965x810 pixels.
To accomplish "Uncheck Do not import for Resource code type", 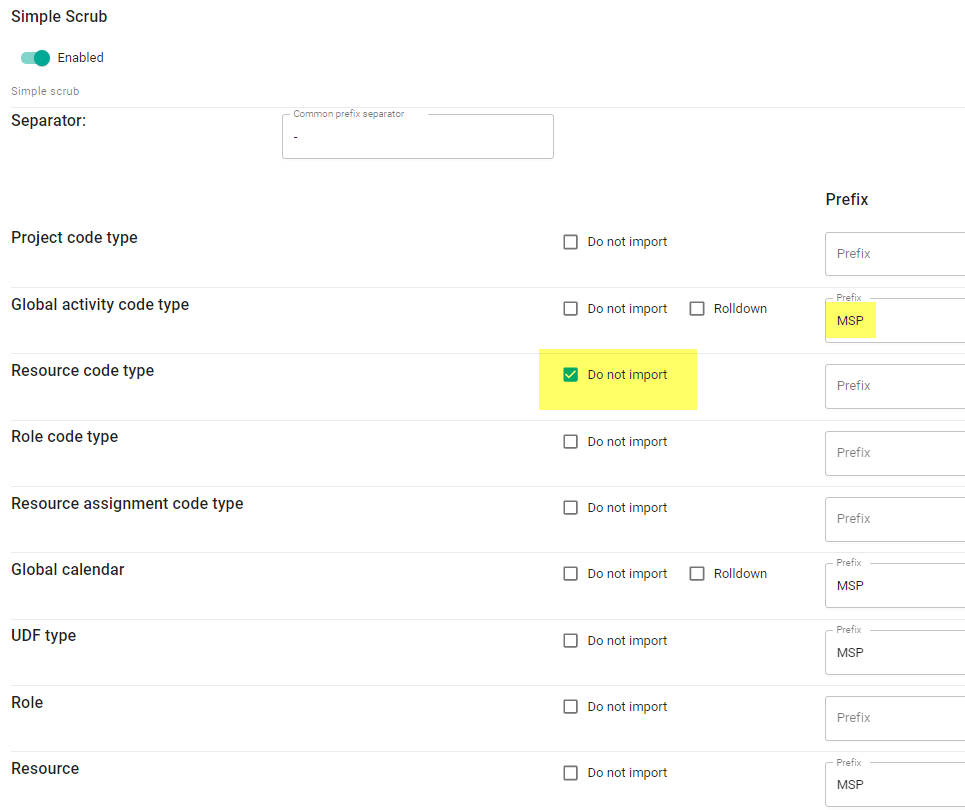I will (x=571, y=375).
